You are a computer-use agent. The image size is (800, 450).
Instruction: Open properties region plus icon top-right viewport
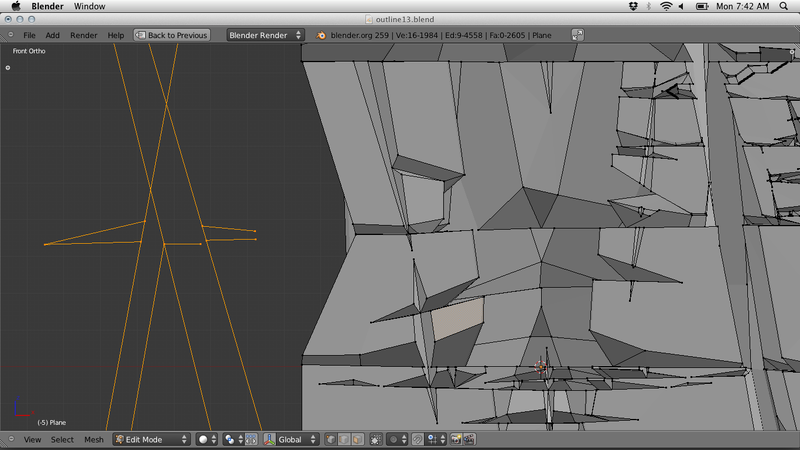(792, 52)
